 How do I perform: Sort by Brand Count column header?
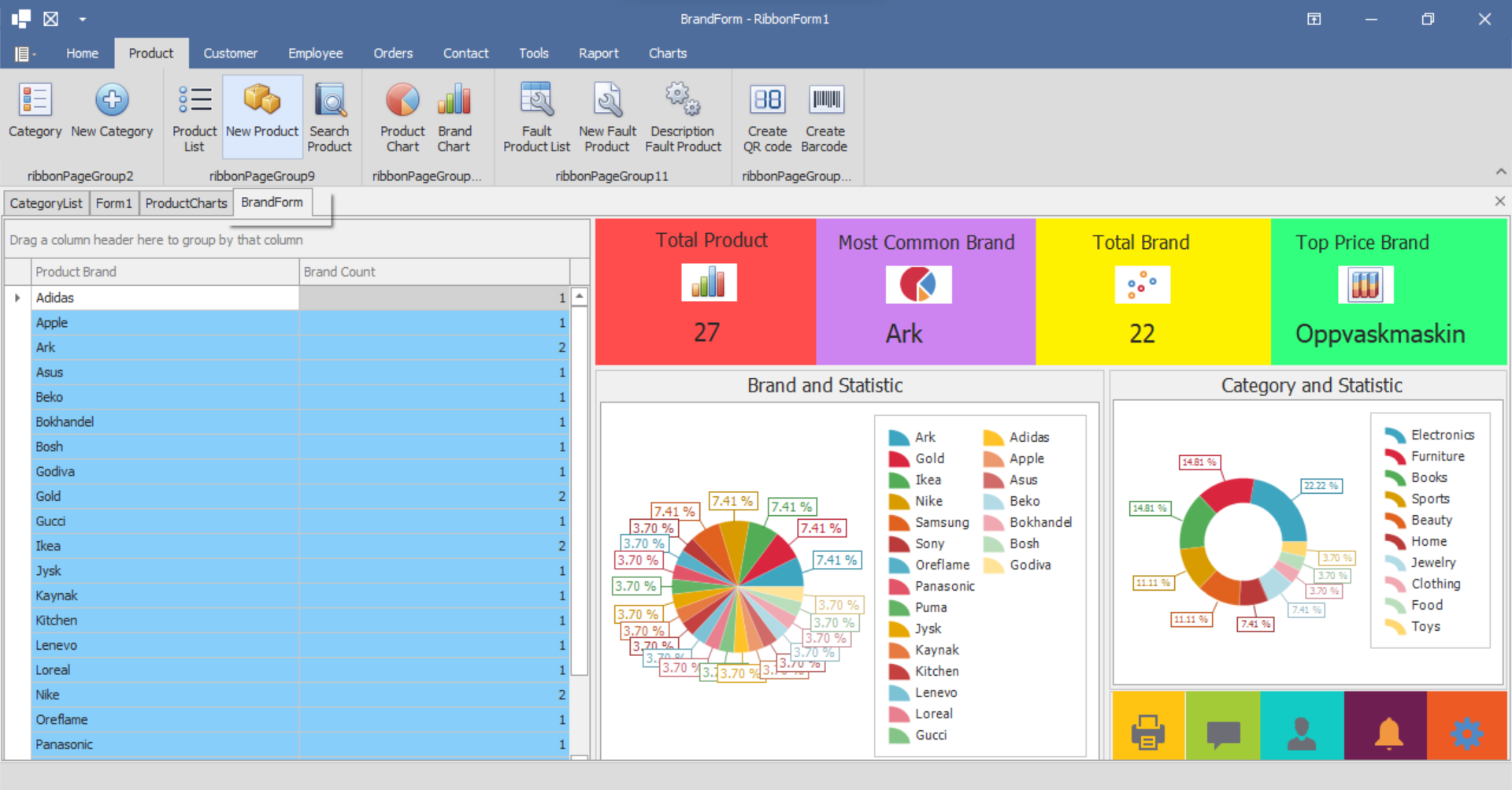tap(433, 272)
